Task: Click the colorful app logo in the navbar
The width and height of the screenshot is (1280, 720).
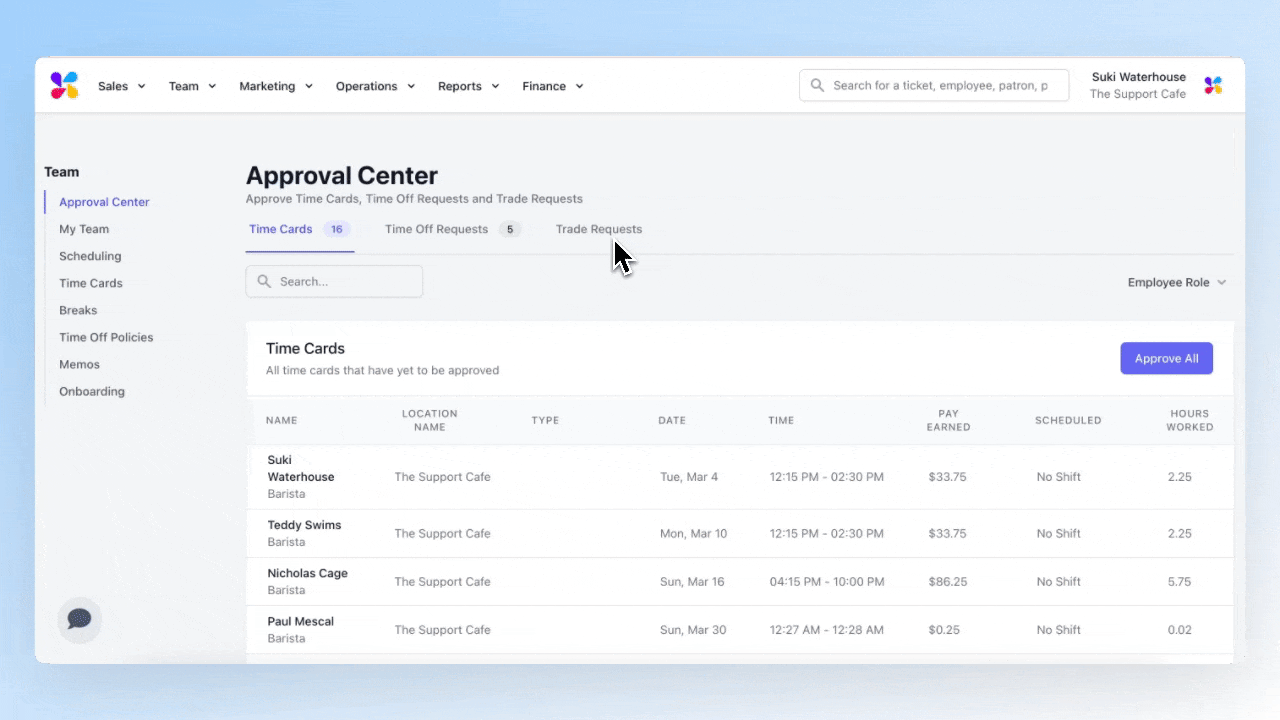Action: (64, 86)
